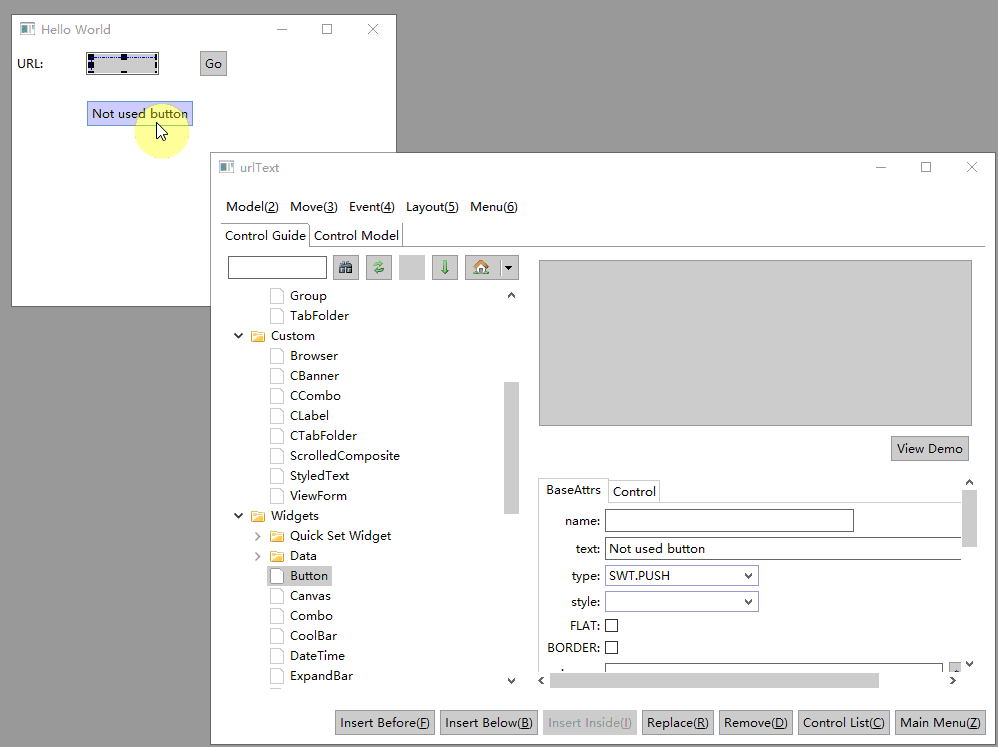Image resolution: width=998 pixels, height=747 pixels.
Task: Click the green down arrow icon
Action: (x=445, y=268)
